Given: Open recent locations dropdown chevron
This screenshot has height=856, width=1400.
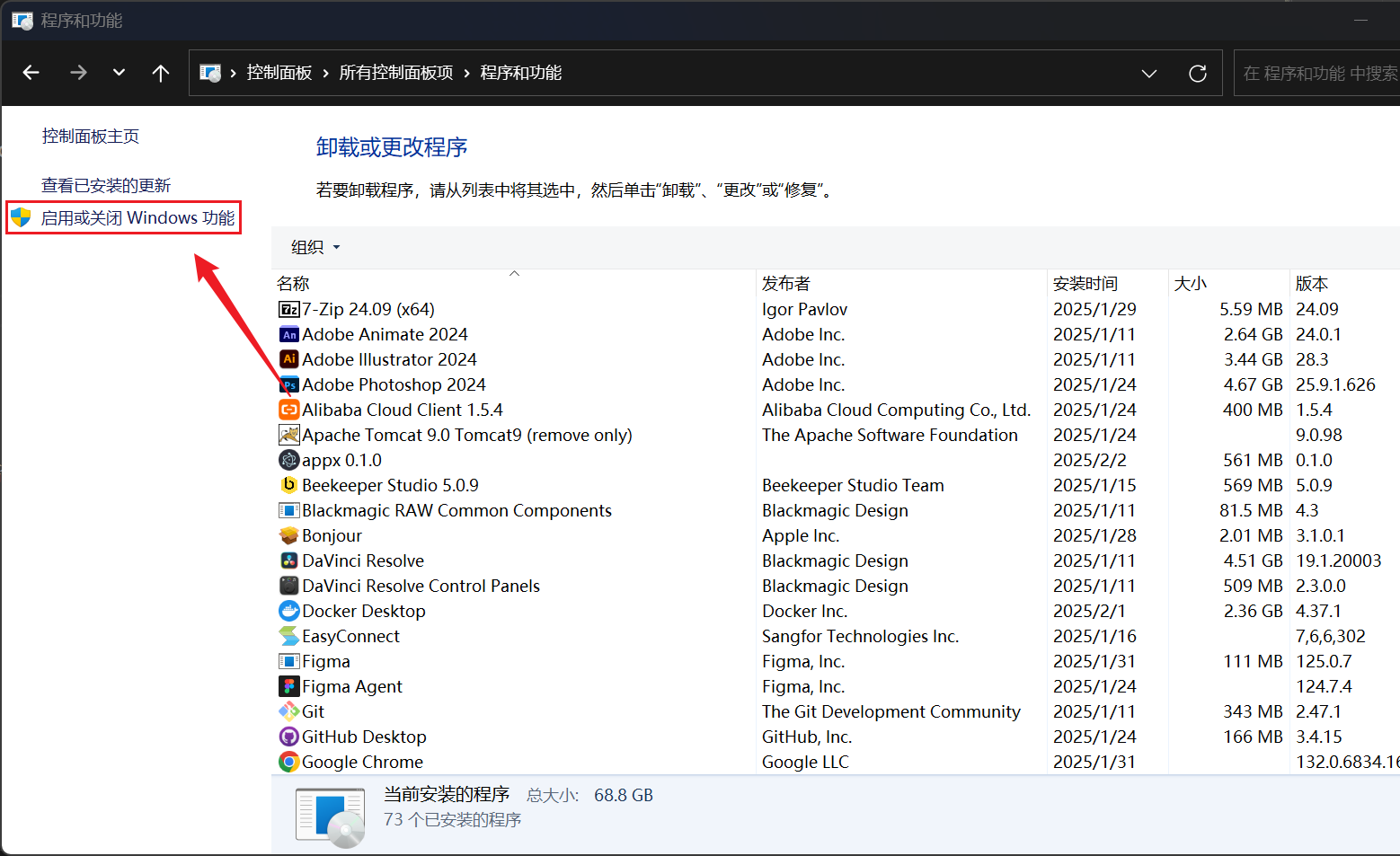Looking at the screenshot, I should pos(119,73).
